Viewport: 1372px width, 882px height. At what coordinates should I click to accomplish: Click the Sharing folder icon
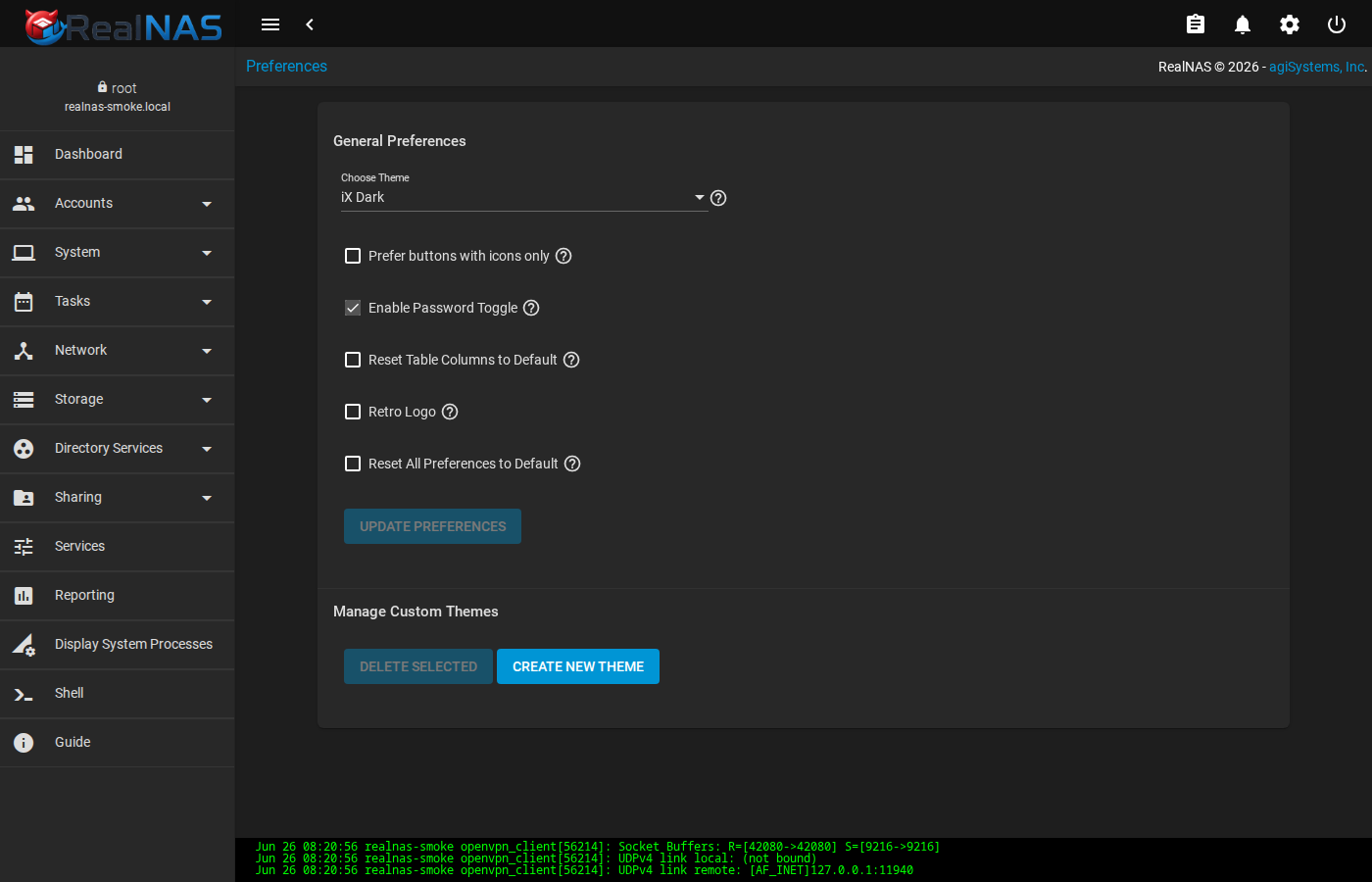tap(24, 498)
